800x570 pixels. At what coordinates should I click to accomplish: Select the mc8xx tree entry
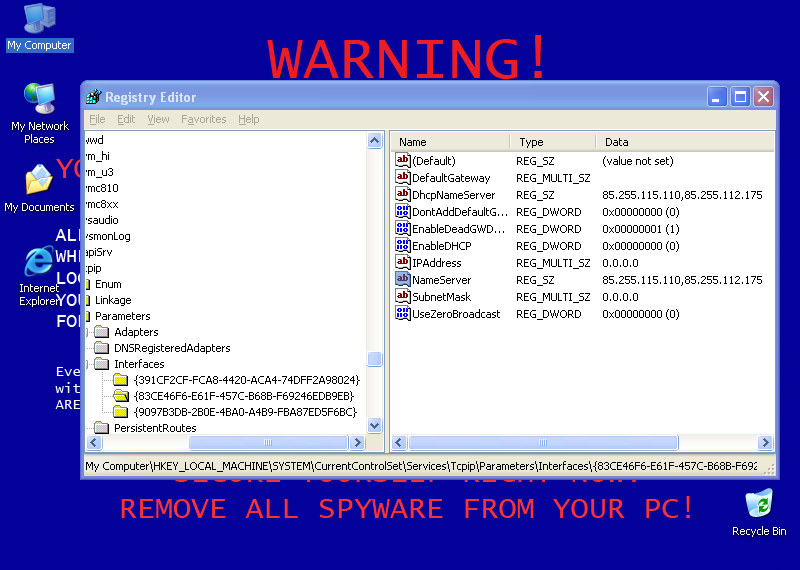pos(102,204)
